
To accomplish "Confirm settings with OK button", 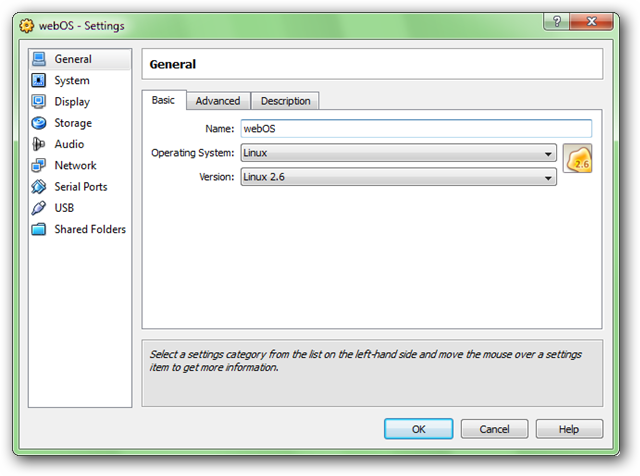I will pos(418,429).
